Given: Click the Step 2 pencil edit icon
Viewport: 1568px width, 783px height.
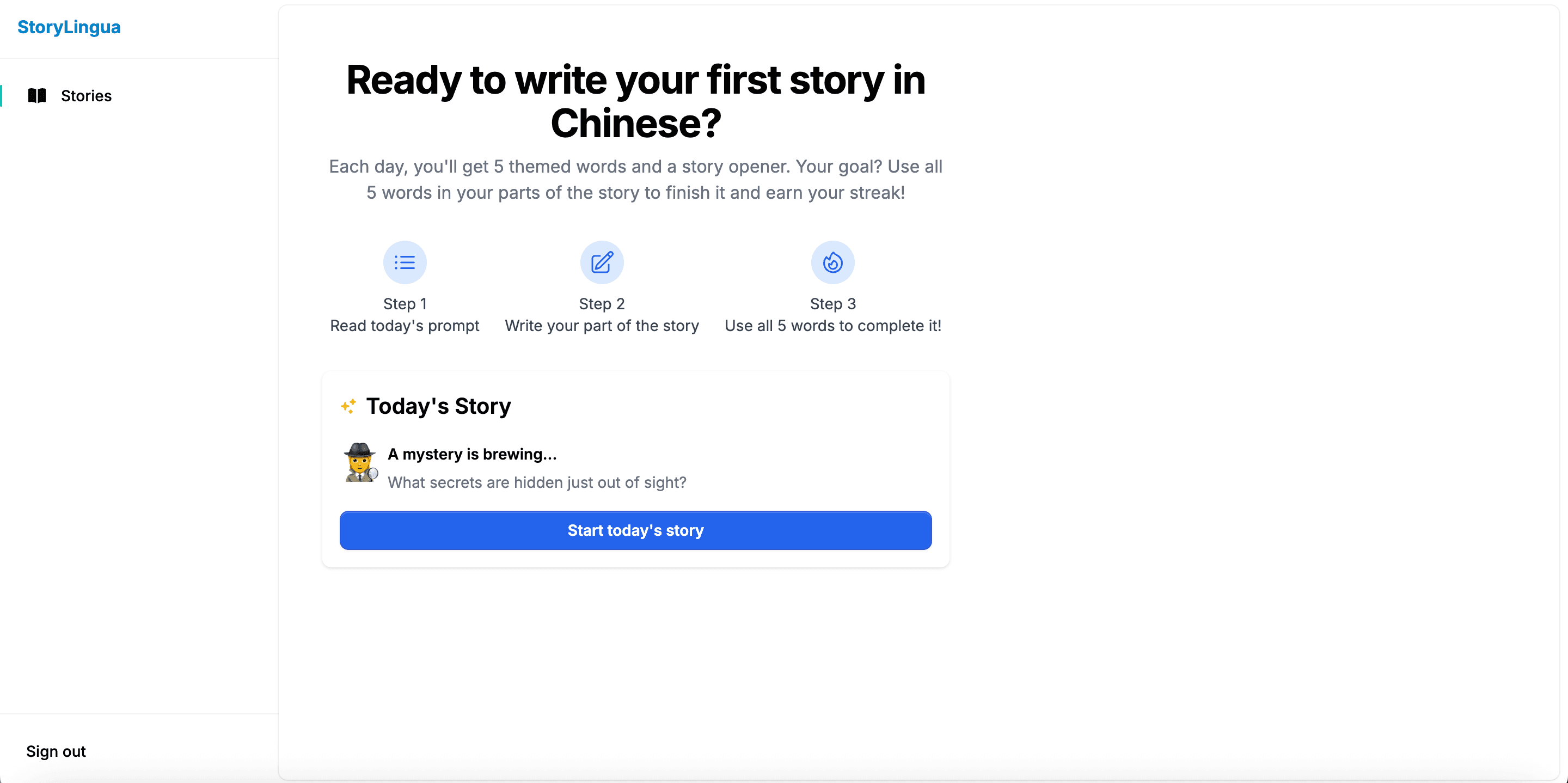Looking at the screenshot, I should click(602, 262).
